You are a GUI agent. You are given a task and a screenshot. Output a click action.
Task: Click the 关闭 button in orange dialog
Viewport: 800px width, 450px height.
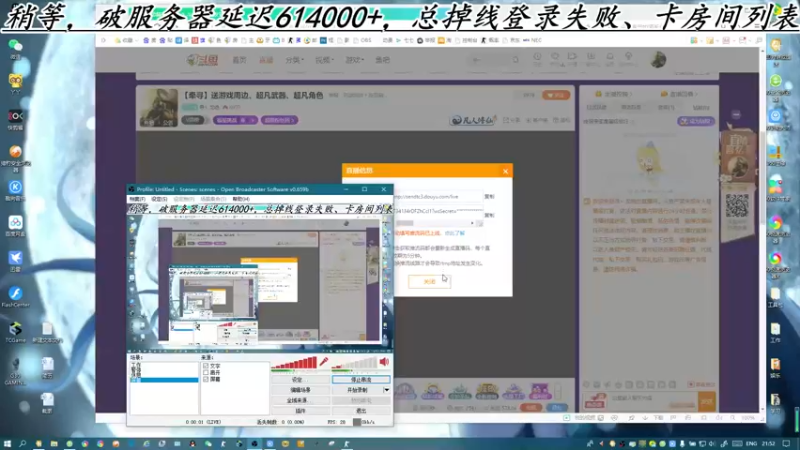pyautogui.click(x=429, y=281)
